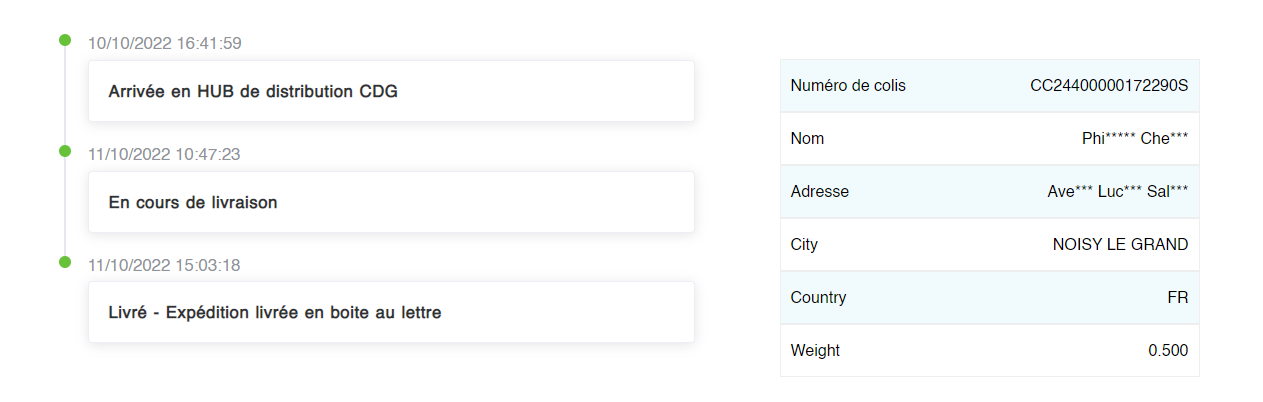Click the 'Country' row label

818,298
